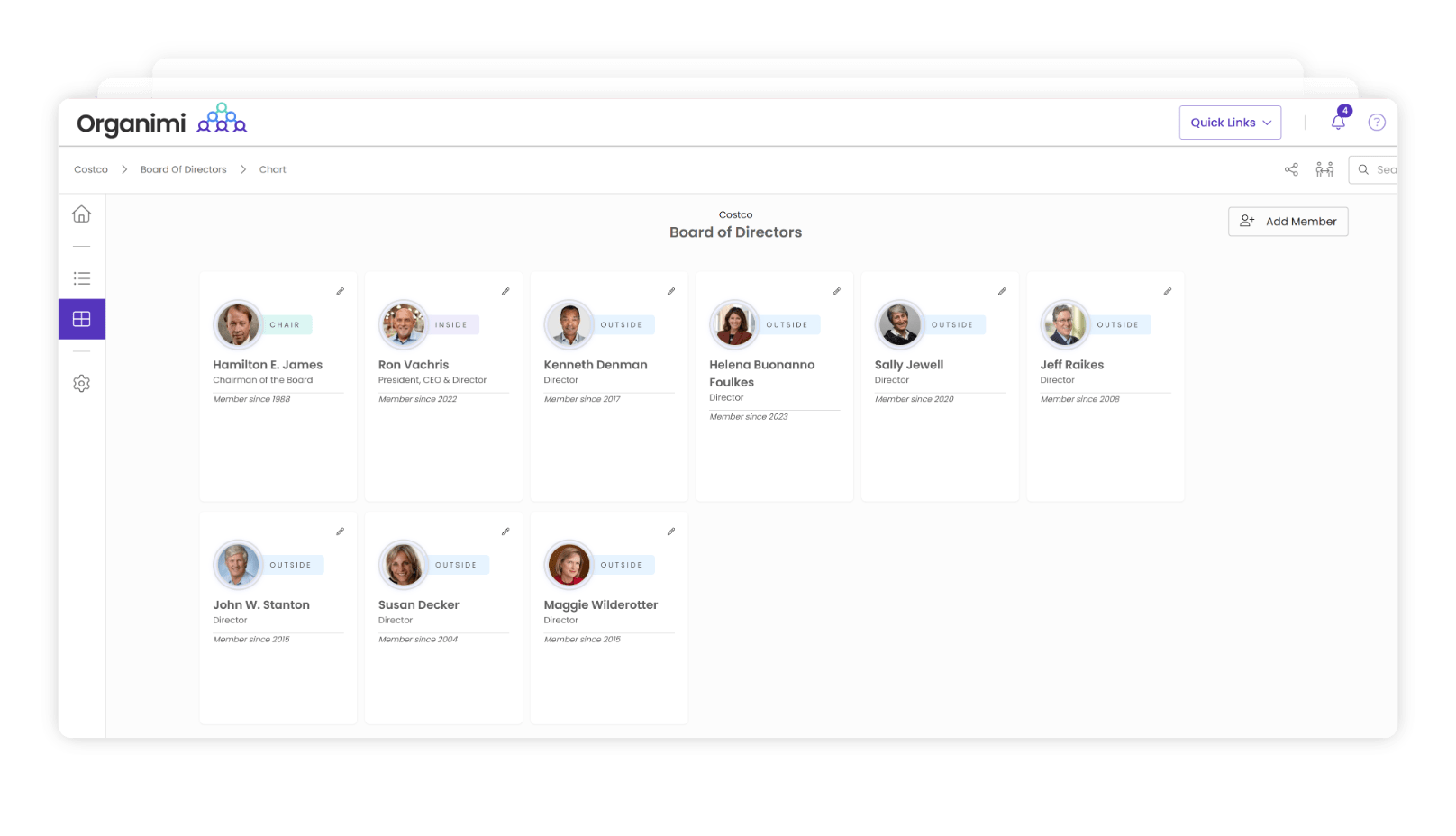Click the Chart breadcrumb
This screenshot has height=836, width=1456.
(273, 169)
